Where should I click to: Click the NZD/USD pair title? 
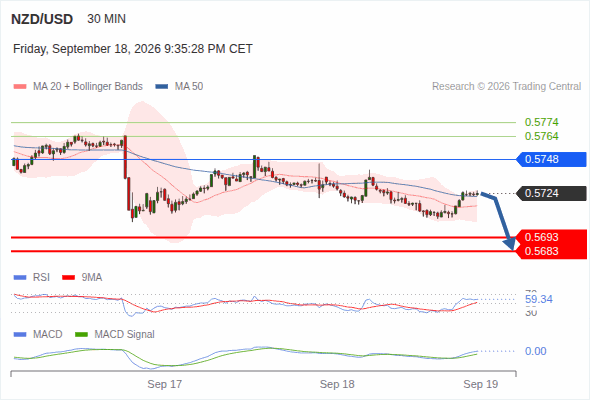(x=42, y=19)
